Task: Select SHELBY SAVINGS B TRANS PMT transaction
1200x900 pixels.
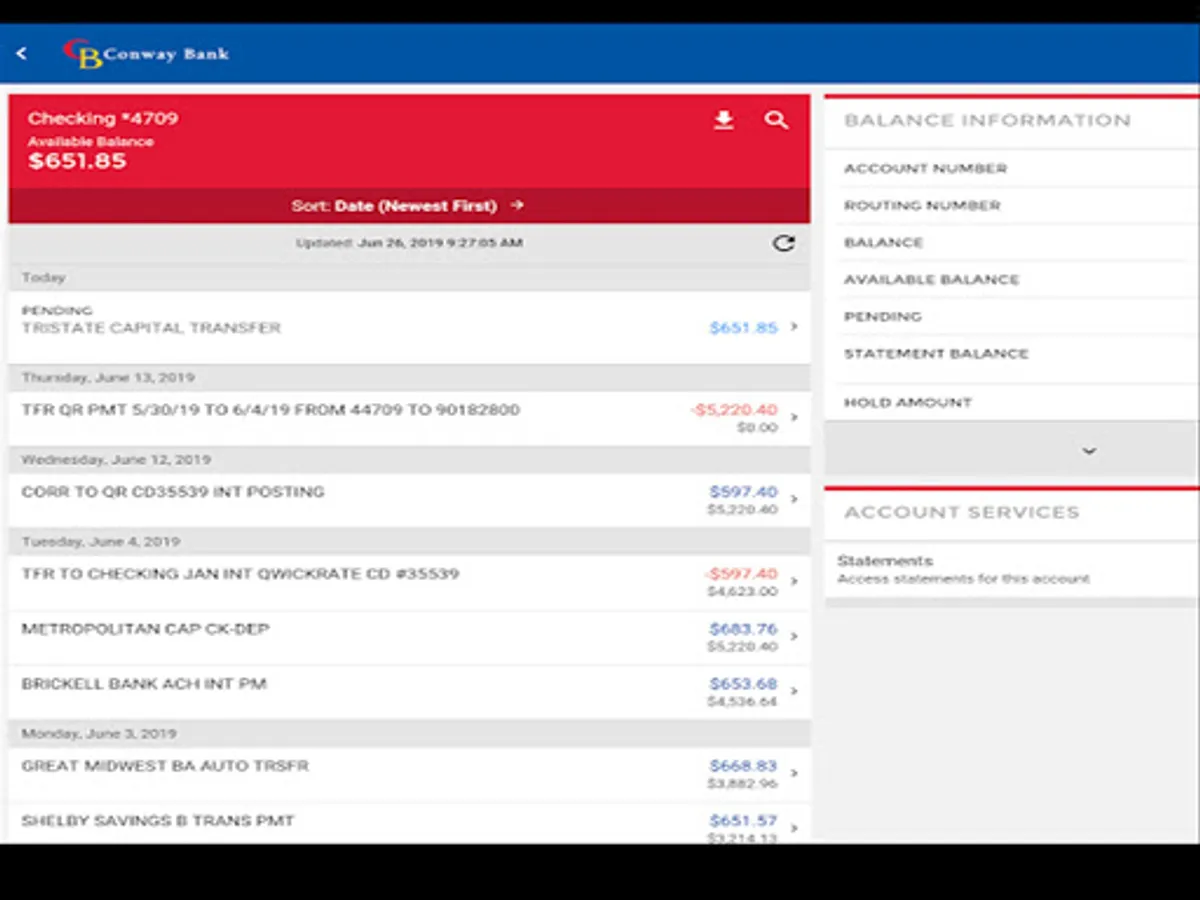Action: 409,823
